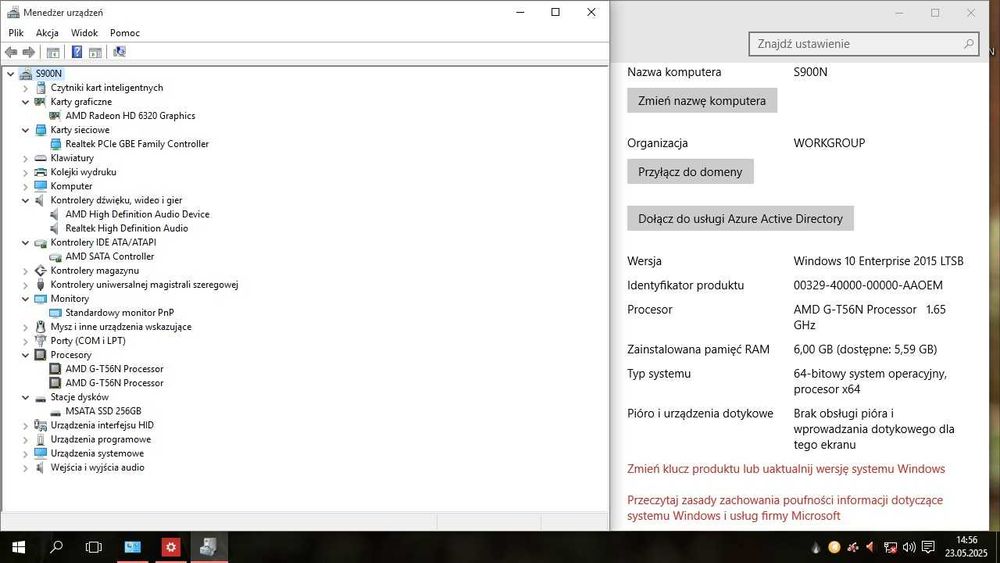Image resolution: width=1000 pixels, height=563 pixels.
Task: Scan for hardware changes toolbar icon
Action: point(119,52)
